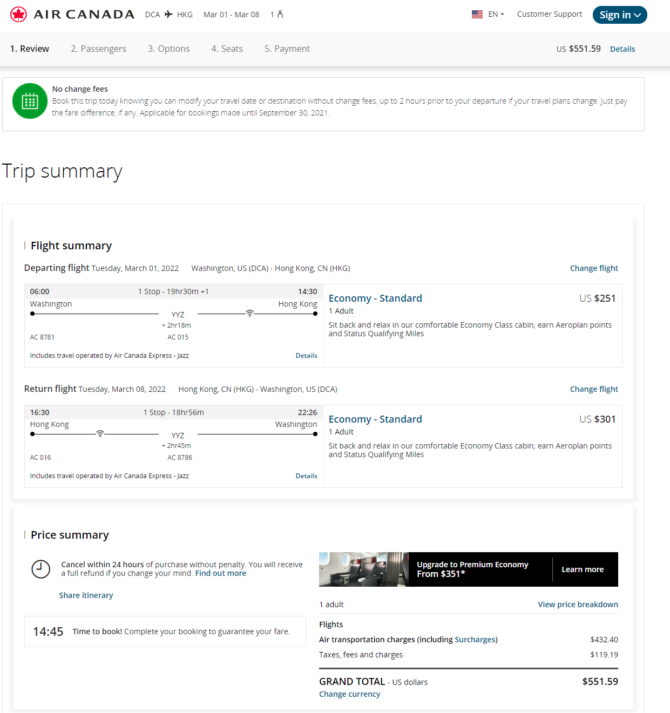Viewport: 670px width, 713px height.
Task: Click Find out more about 24 hour cancellation
Action: coord(221,573)
